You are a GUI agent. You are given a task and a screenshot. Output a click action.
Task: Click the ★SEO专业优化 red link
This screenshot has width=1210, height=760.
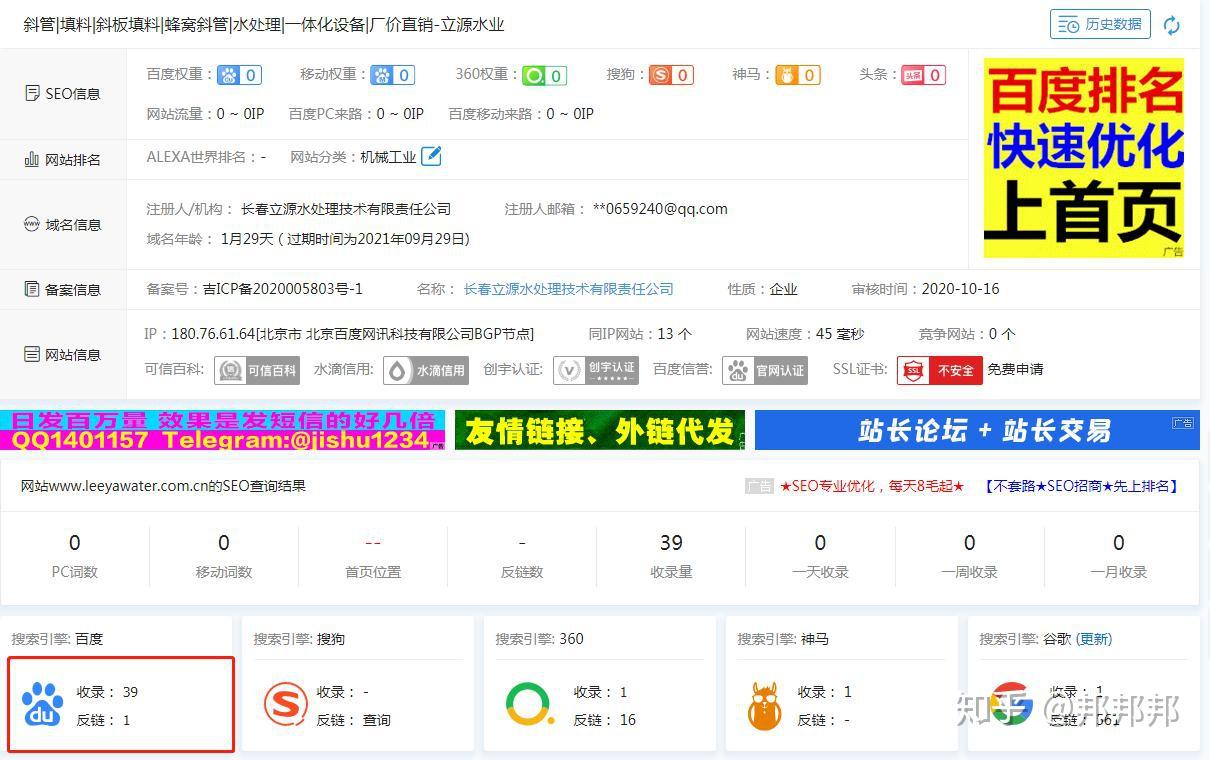tap(872, 486)
